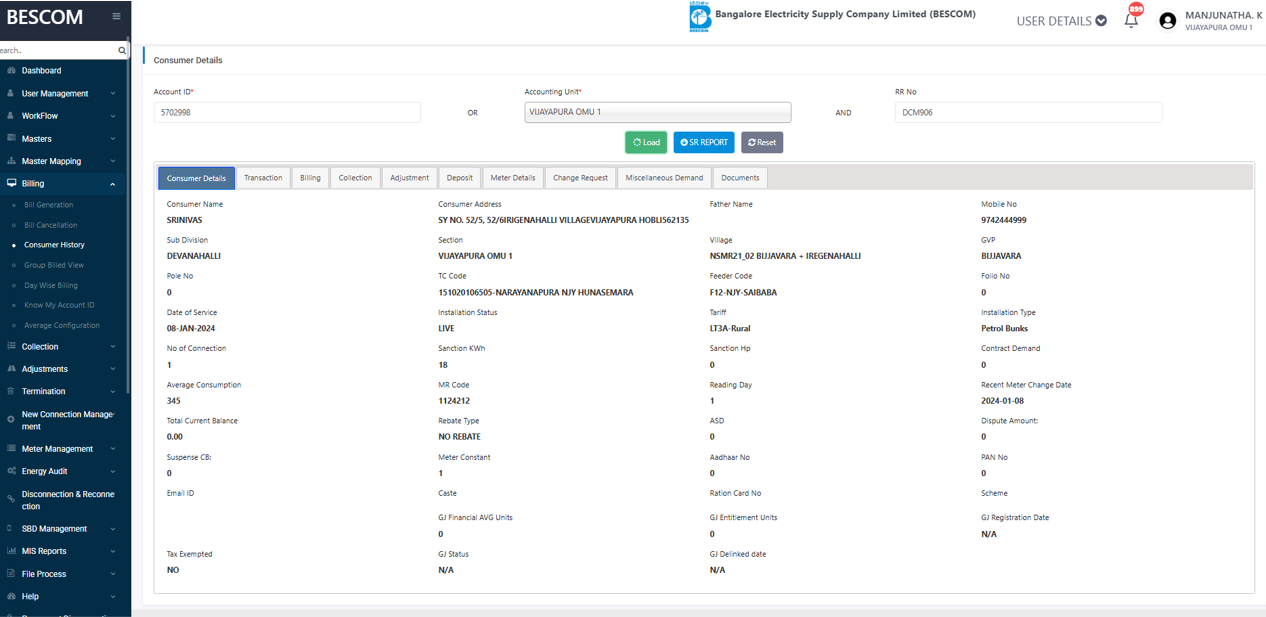
Task: Collapse the Billing menu chevron
Action: point(113,184)
